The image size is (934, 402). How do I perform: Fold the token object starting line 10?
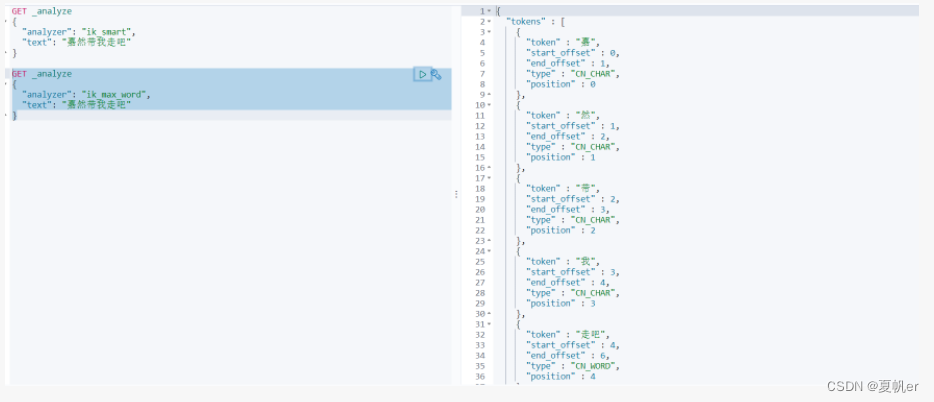click(489, 105)
